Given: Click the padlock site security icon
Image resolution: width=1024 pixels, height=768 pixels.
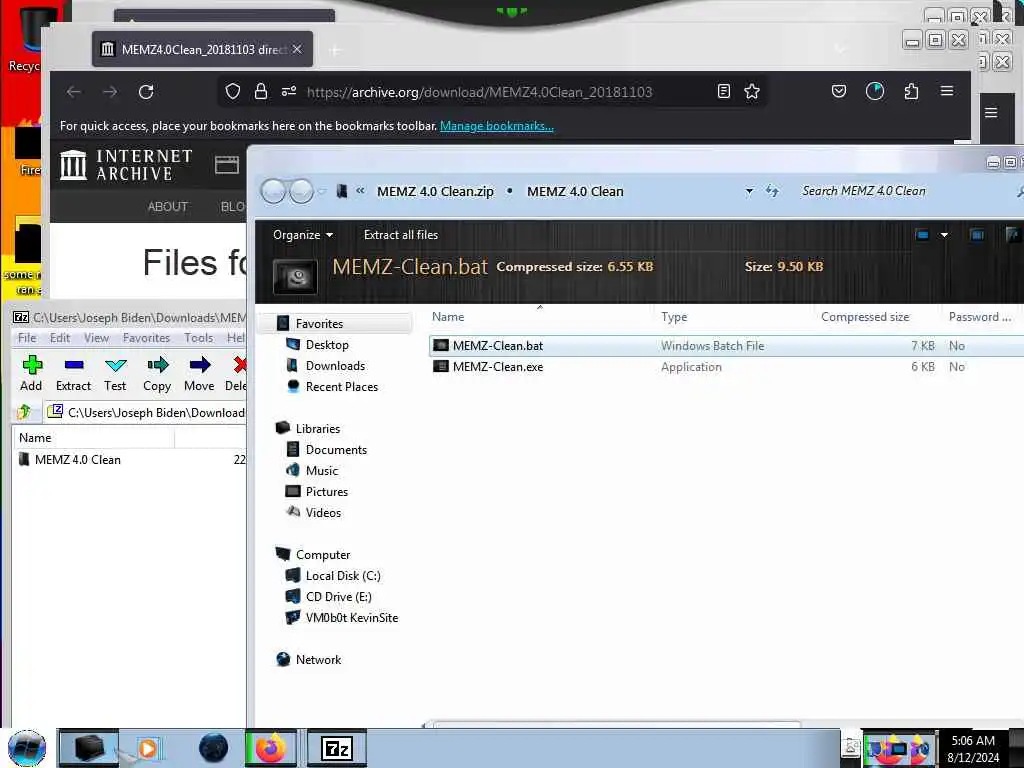Looking at the screenshot, I should pos(261,91).
